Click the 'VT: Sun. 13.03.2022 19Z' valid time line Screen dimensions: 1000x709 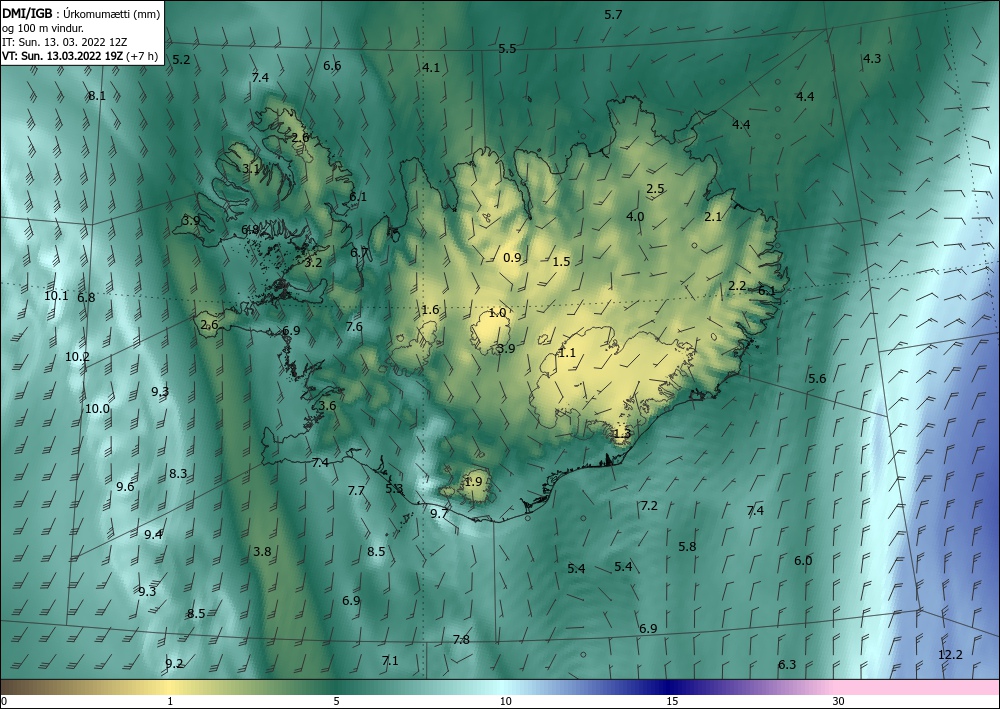[62, 56]
